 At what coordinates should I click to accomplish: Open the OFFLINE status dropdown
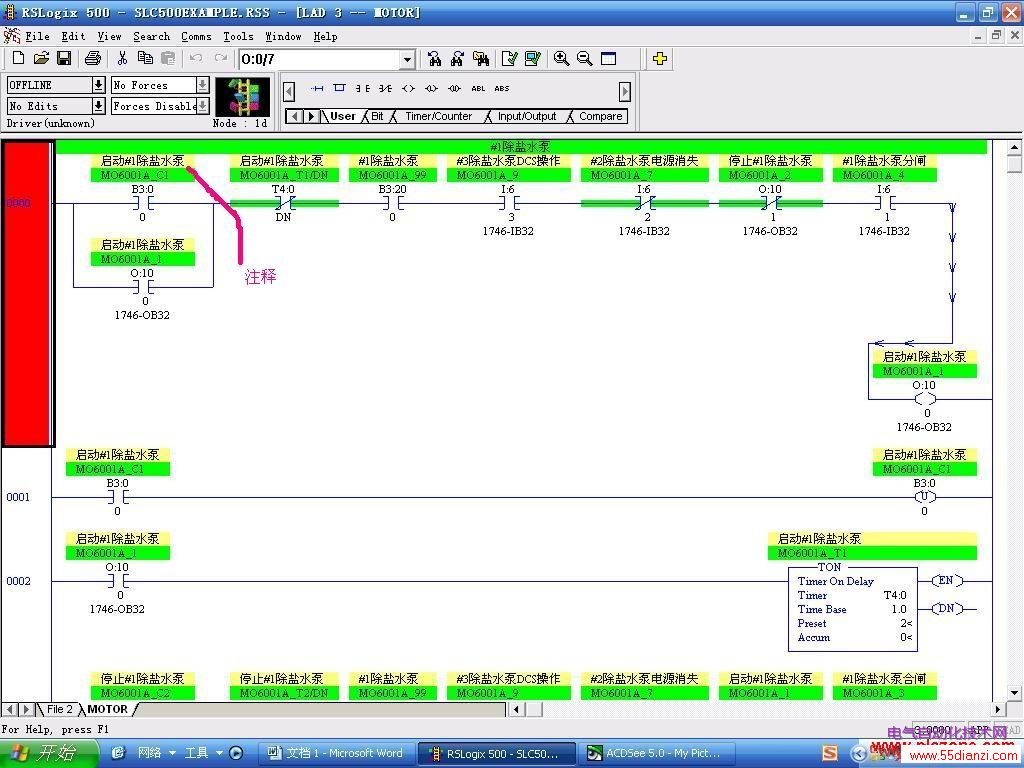click(98, 85)
